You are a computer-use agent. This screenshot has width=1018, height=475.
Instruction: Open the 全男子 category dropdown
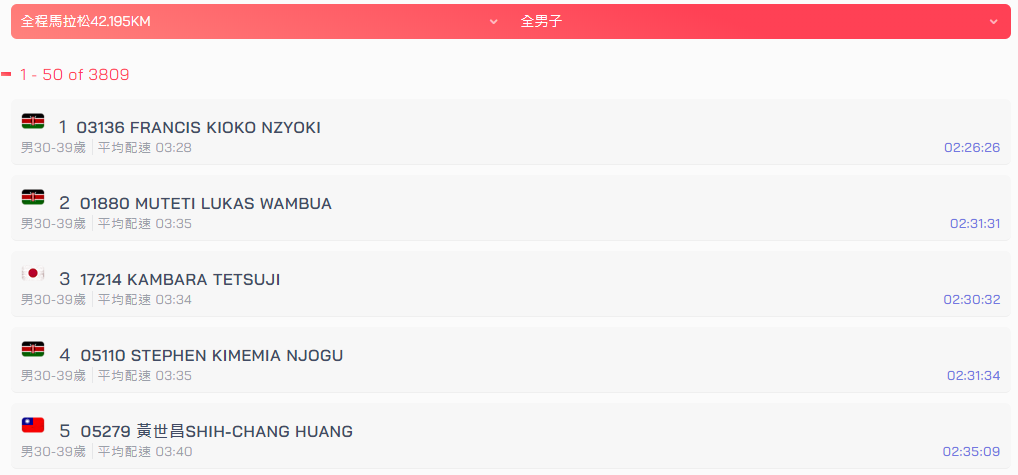[760, 21]
